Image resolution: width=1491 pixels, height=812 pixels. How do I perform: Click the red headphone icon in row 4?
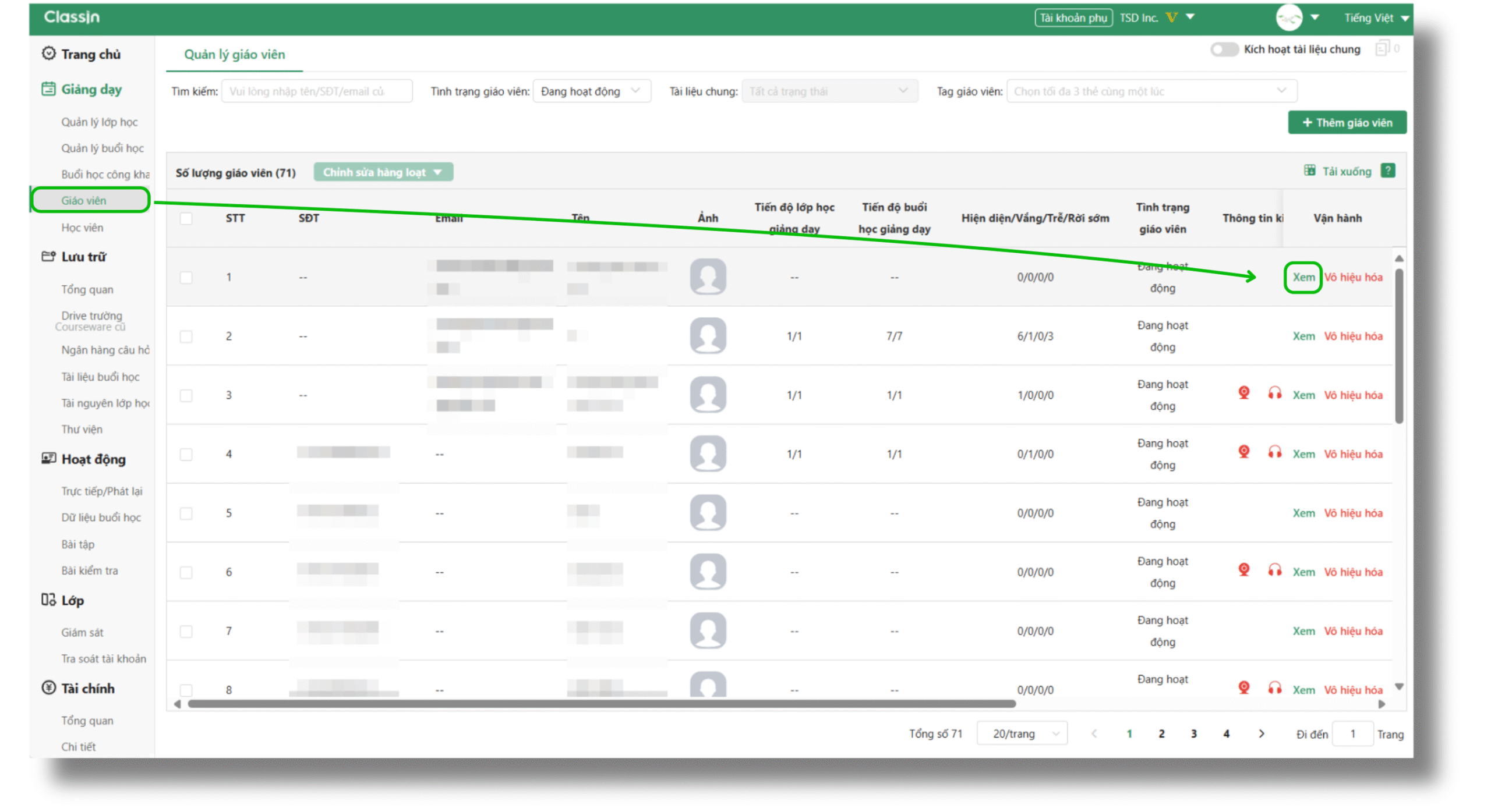pyautogui.click(x=1274, y=452)
